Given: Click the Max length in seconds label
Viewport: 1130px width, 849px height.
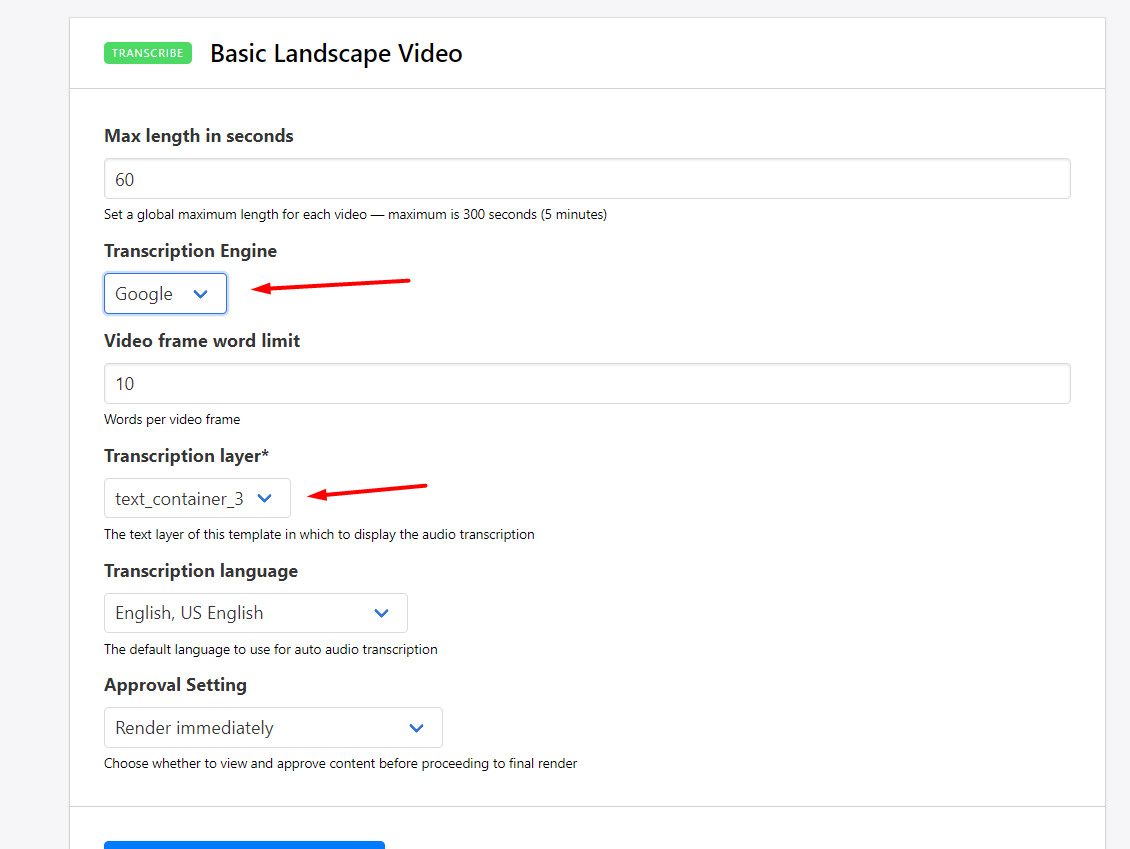Looking at the screenshot, I should [199, 136].
